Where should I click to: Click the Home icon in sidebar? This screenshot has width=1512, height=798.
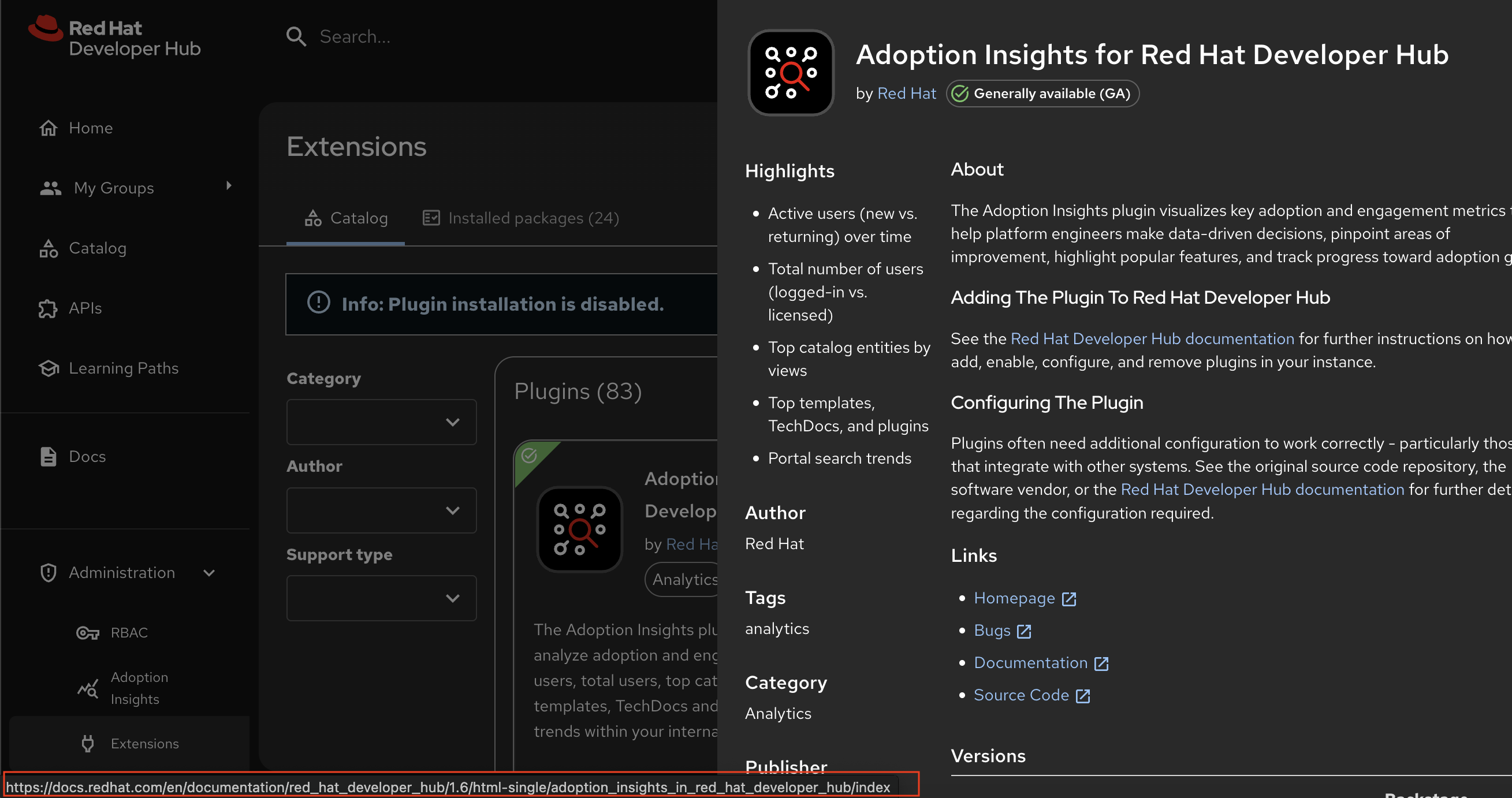pos(48,128)
